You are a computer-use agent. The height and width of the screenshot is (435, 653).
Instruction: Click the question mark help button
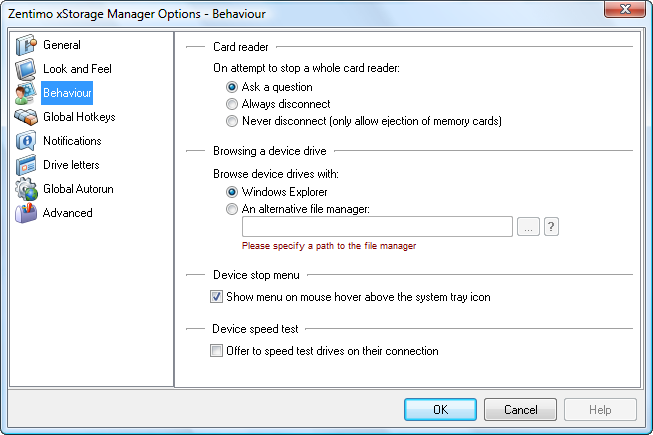pos(551,227)
